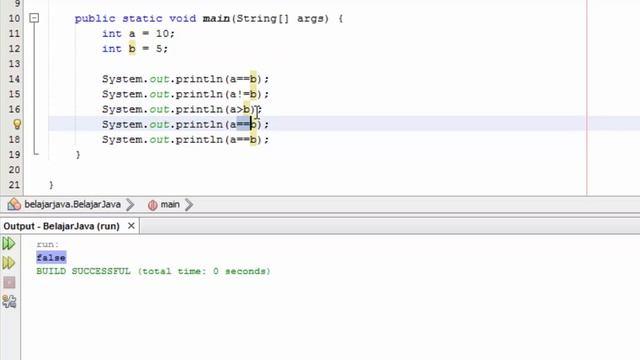640x360 pixels.
Task: Click the main method breadcrumb
Action: (x=170, y=204)
